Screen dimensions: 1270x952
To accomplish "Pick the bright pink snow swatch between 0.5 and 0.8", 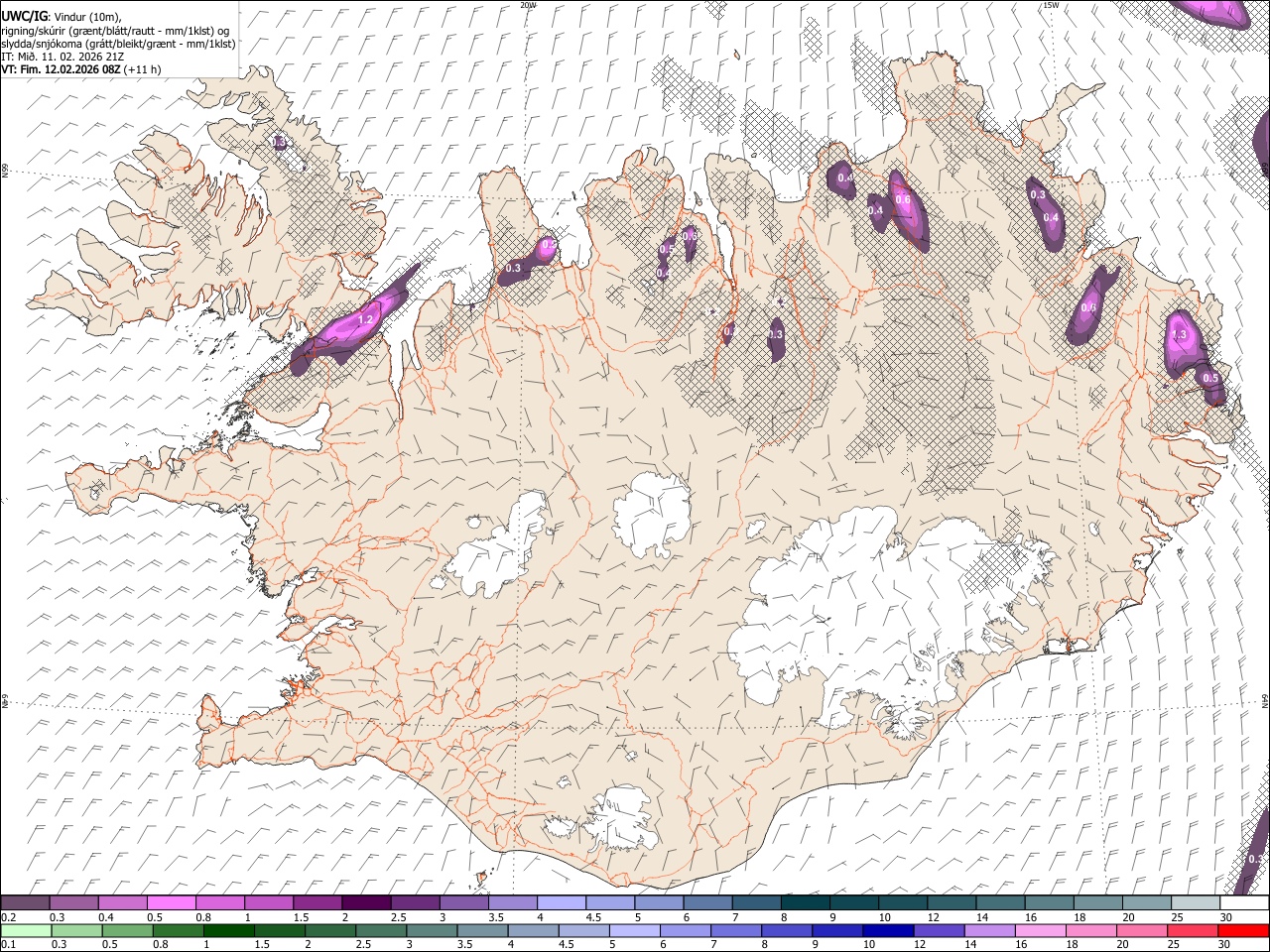I will tap(172, 903).
